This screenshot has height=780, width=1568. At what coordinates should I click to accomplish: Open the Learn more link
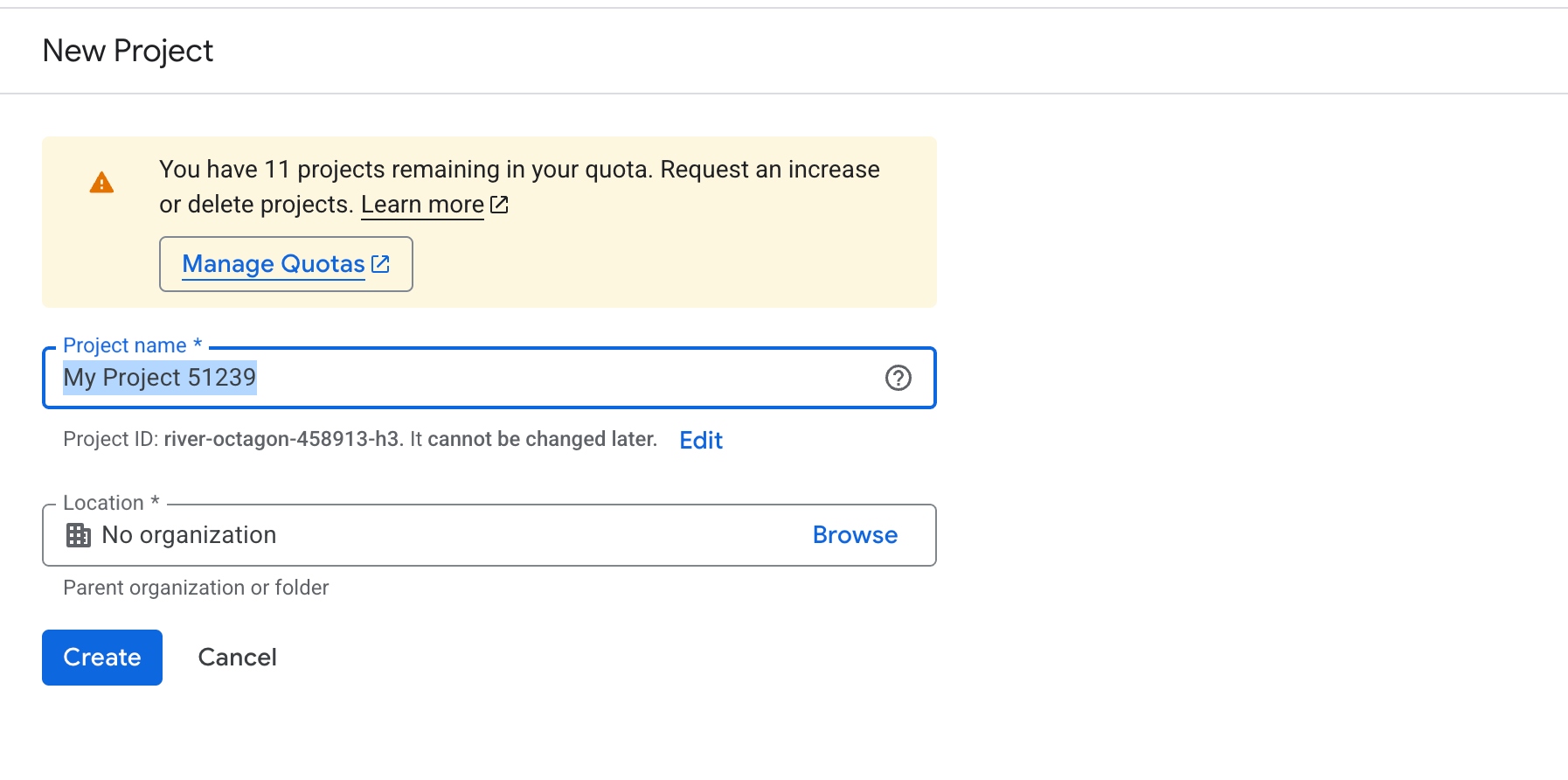(422, 205)
